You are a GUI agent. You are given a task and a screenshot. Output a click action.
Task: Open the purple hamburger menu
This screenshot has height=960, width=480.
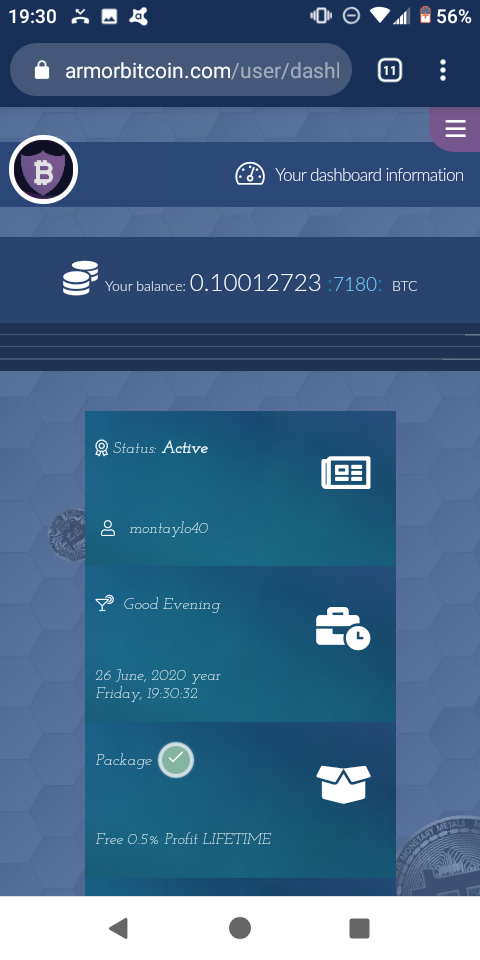pyautogui.click(x=456, y=129)
